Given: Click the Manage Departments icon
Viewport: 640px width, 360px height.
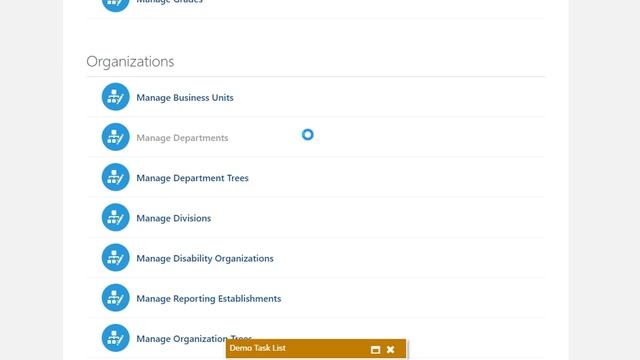Looking at the screenshot, I should tap(116, 137).
